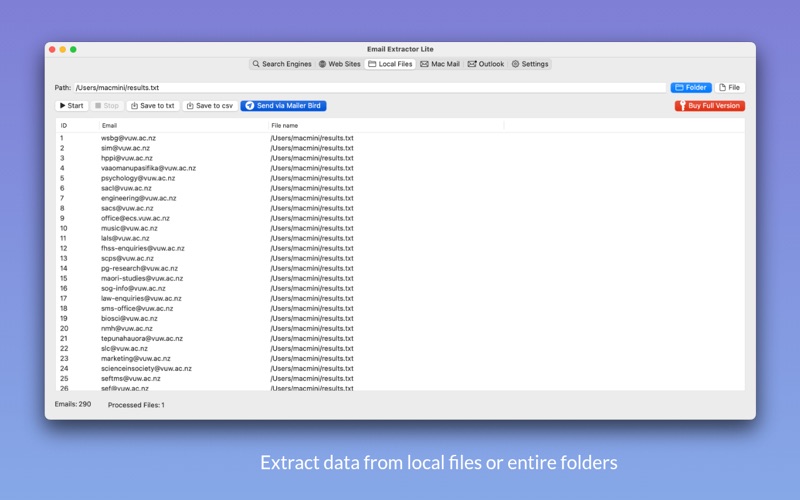The image size is (800, 500).
Task: Close the Email Extractor Lite window
Action: 52,49
